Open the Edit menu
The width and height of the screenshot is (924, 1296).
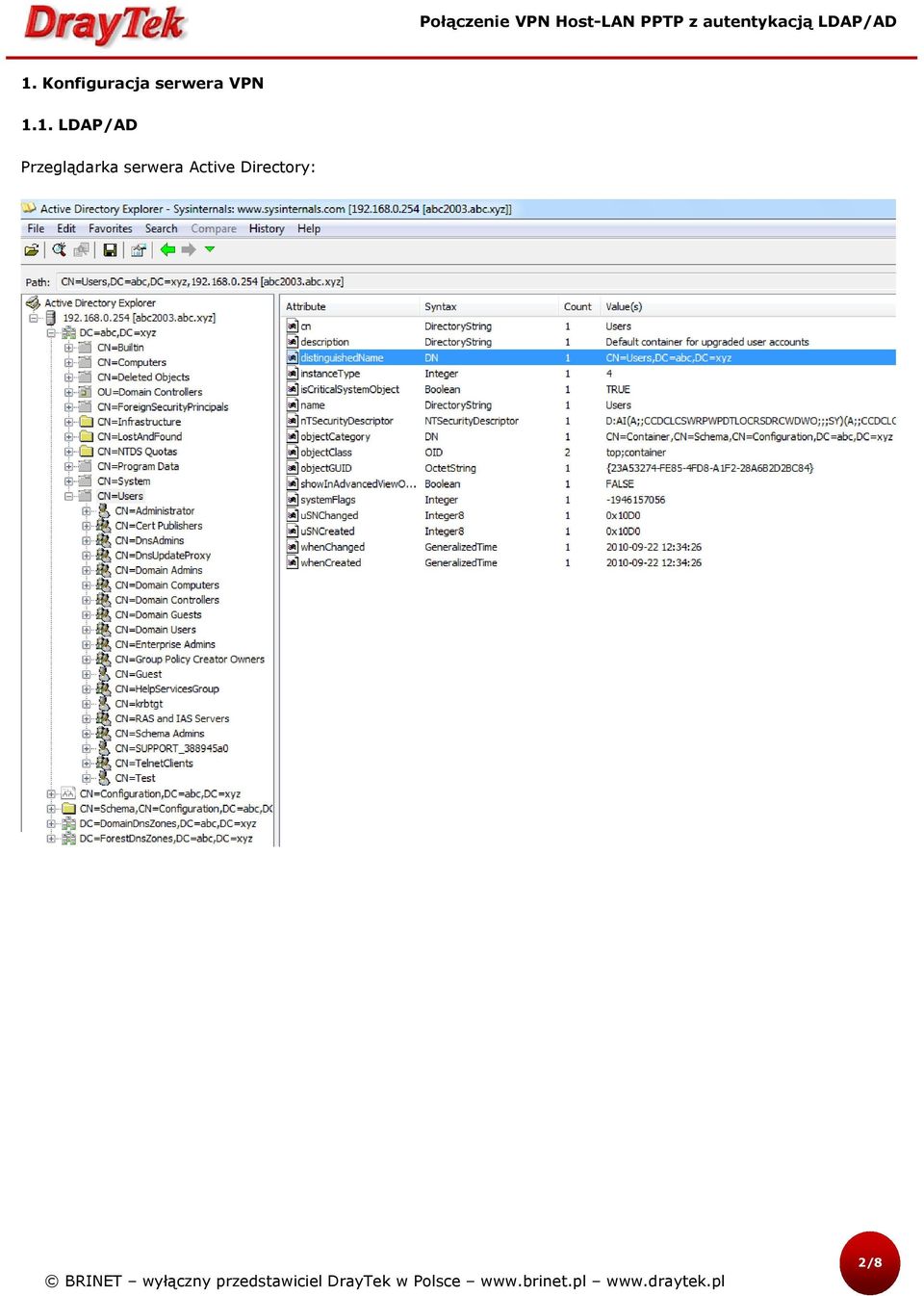(66, 229)
